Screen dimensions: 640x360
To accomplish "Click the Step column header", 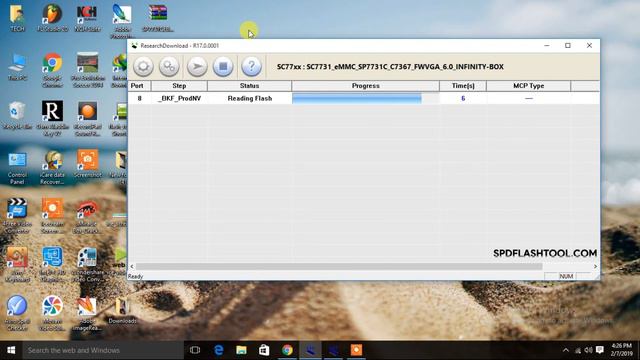I will (179, 86).
